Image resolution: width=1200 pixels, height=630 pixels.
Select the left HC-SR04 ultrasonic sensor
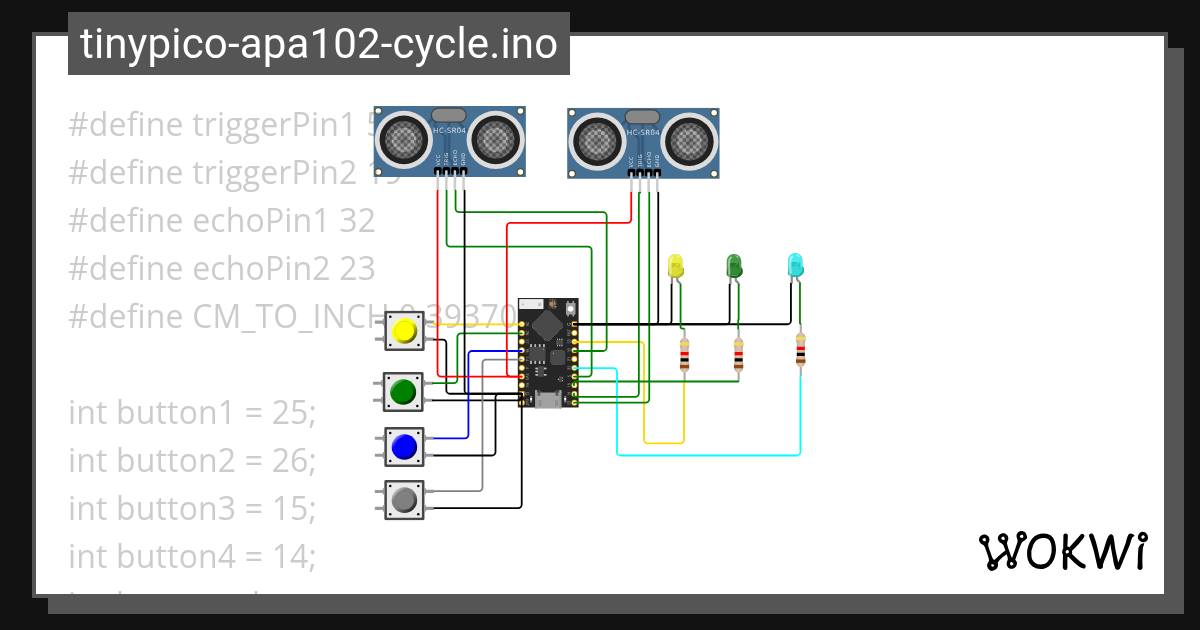450,140
